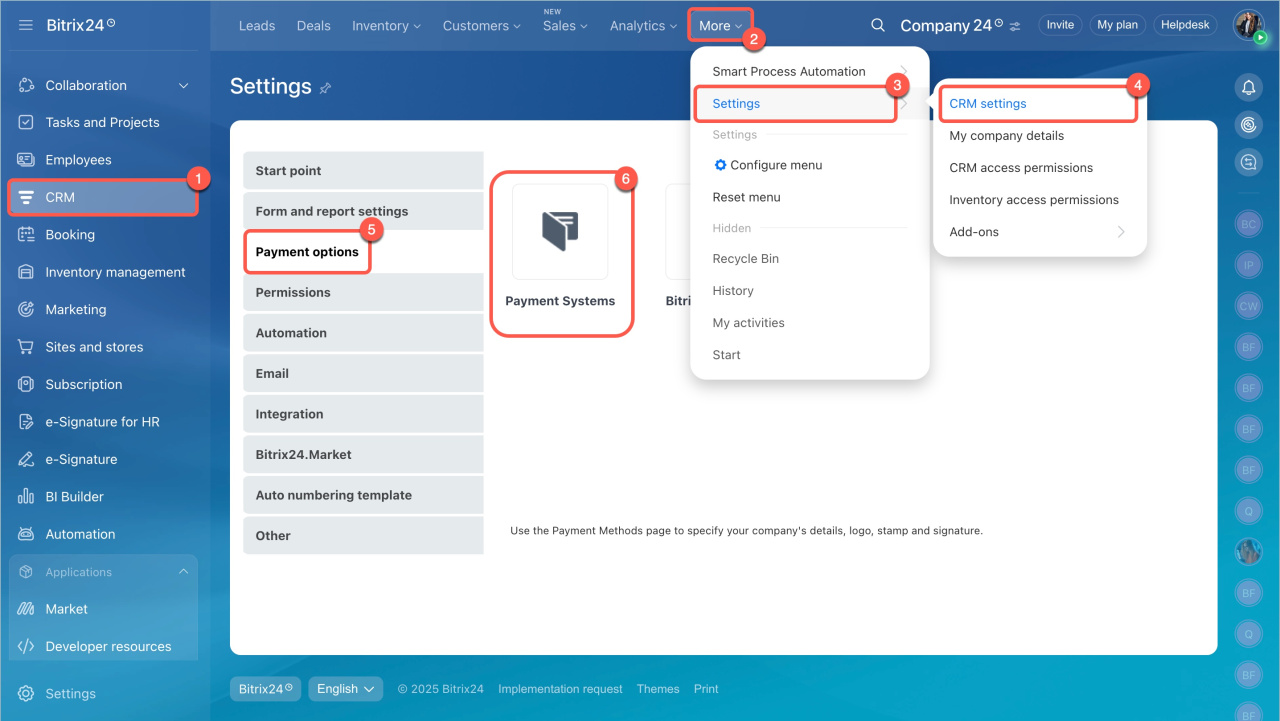Click the Implementation request footer link
This screenshot has height=721, width=1280.
(560, 689)
